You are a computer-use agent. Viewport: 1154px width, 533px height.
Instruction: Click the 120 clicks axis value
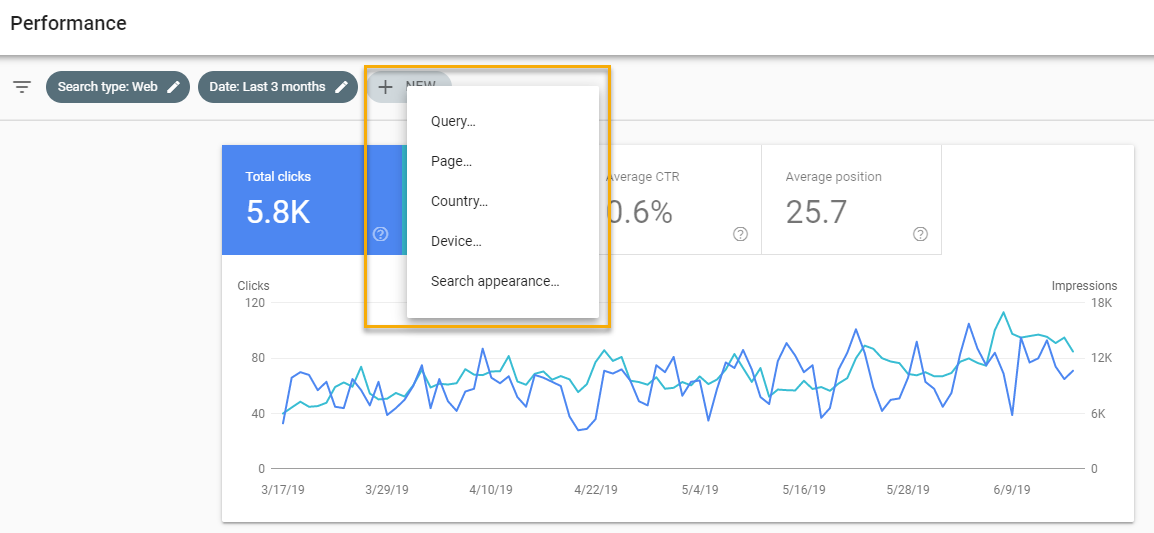[x=255, y=303]
